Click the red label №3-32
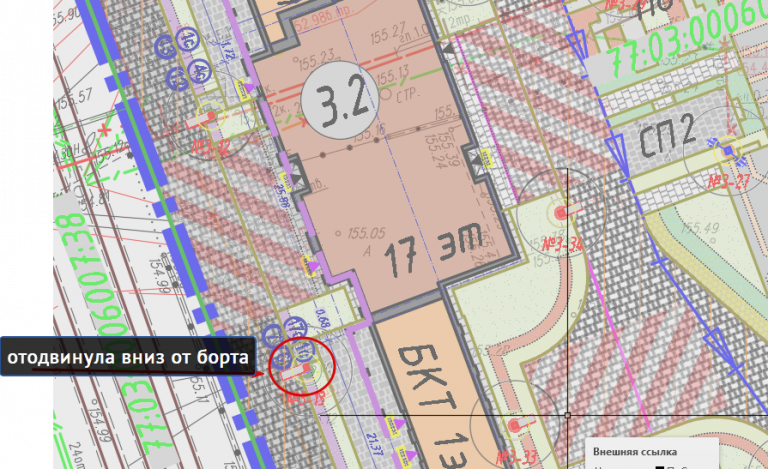The height and width of the screenshot is (469, 768). 210,146
